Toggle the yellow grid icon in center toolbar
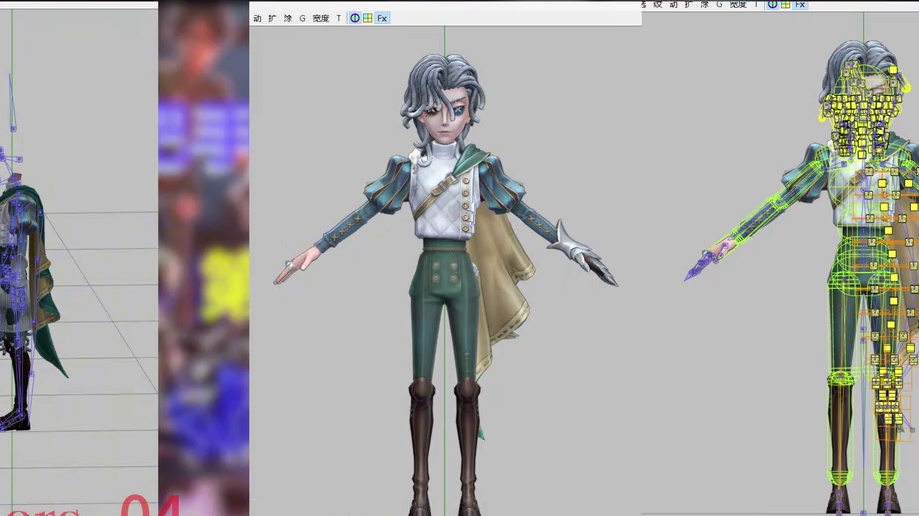This screenshot has width=919, height=516. 367,18
